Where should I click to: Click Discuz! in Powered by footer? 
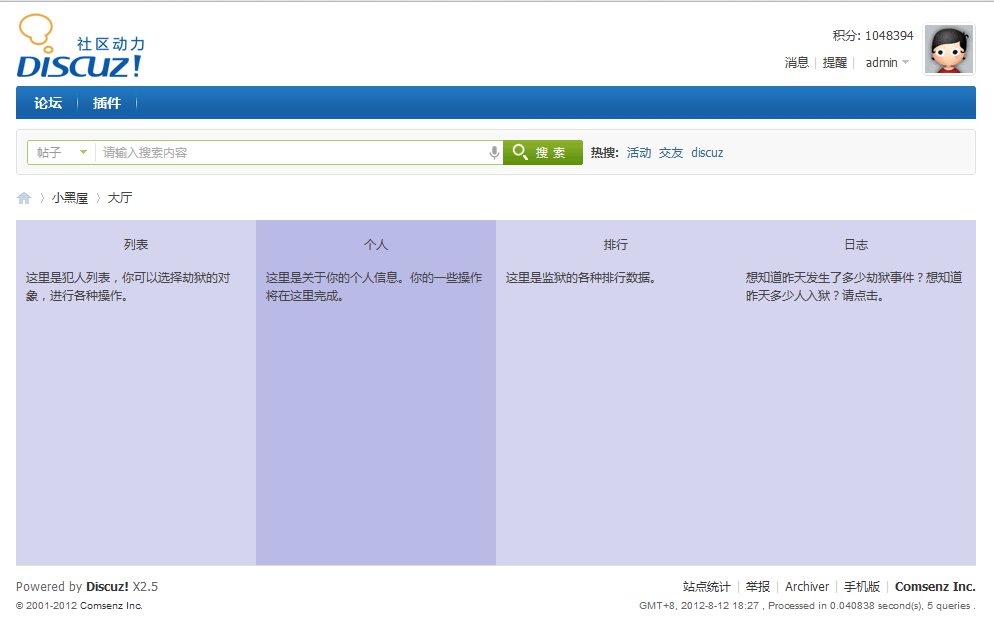(x=107, y=587)
